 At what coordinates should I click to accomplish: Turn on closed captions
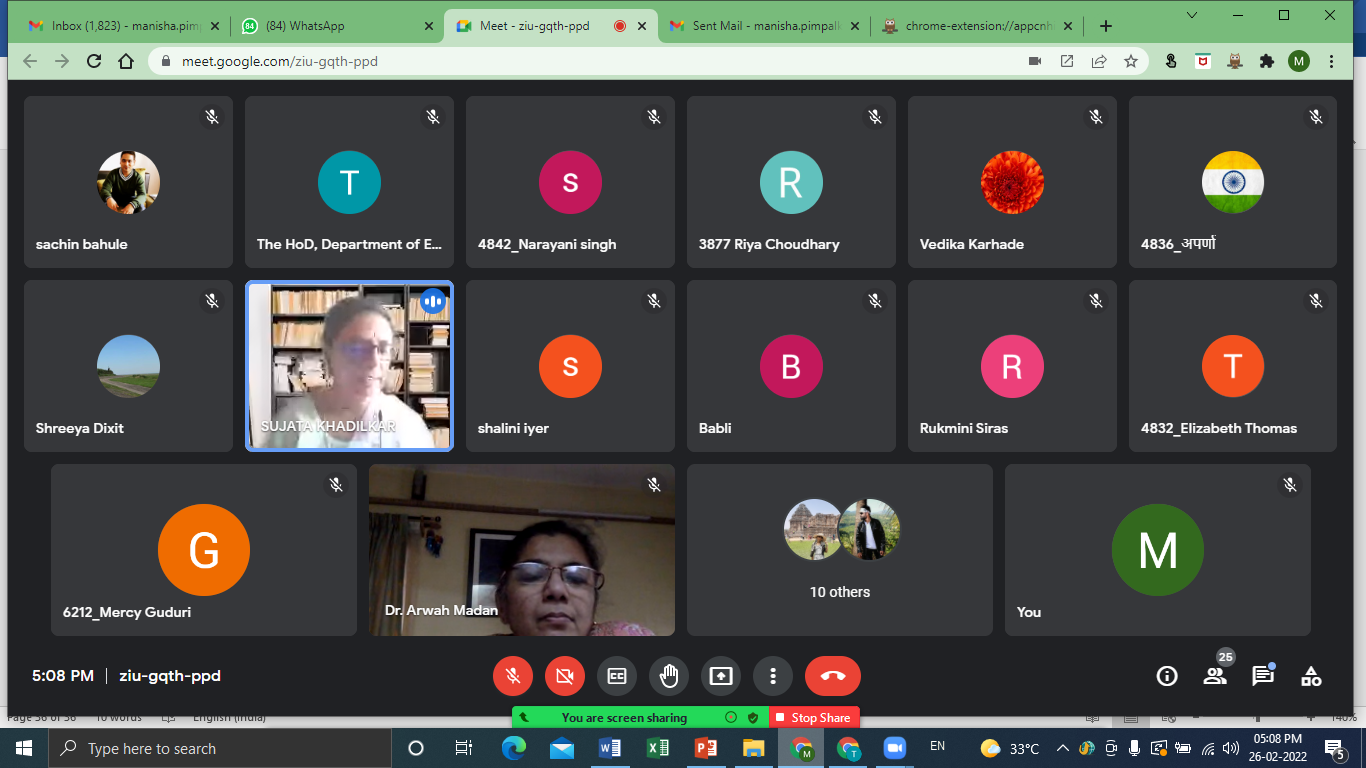[617, 676]
